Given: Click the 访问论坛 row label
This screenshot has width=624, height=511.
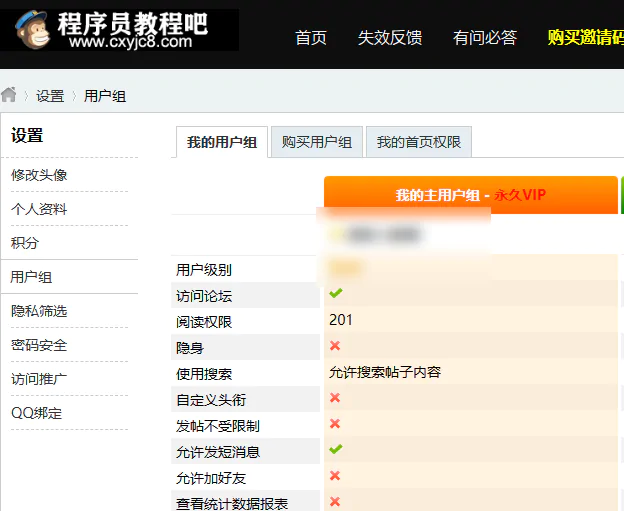Looking at the screenshot, I should 204,296.
